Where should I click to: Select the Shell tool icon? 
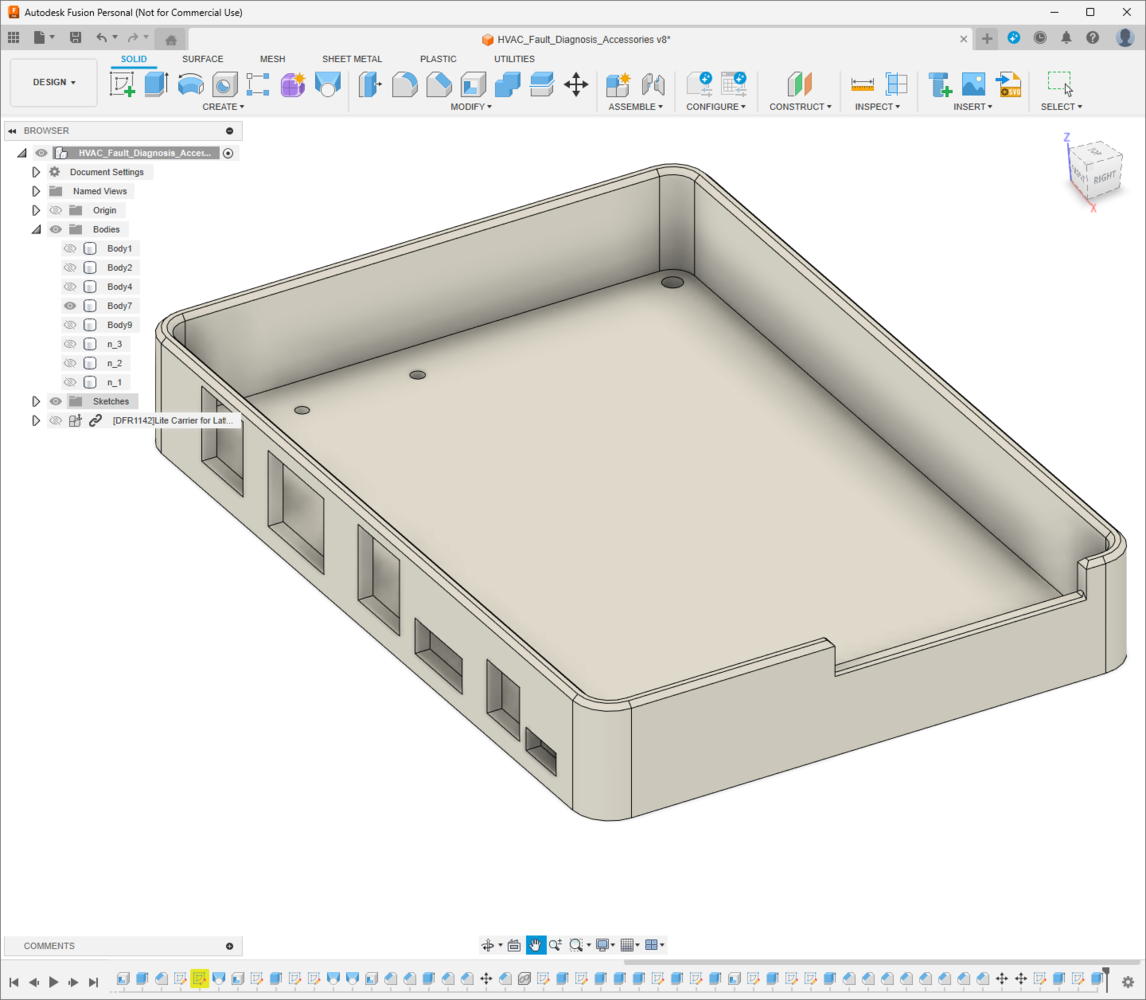(473, 85)
